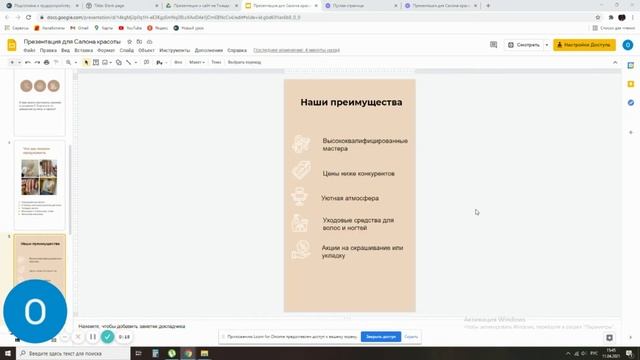Click the Фон background button
Image resolution: width=640 pixels, height=360 pixels.
178,62
